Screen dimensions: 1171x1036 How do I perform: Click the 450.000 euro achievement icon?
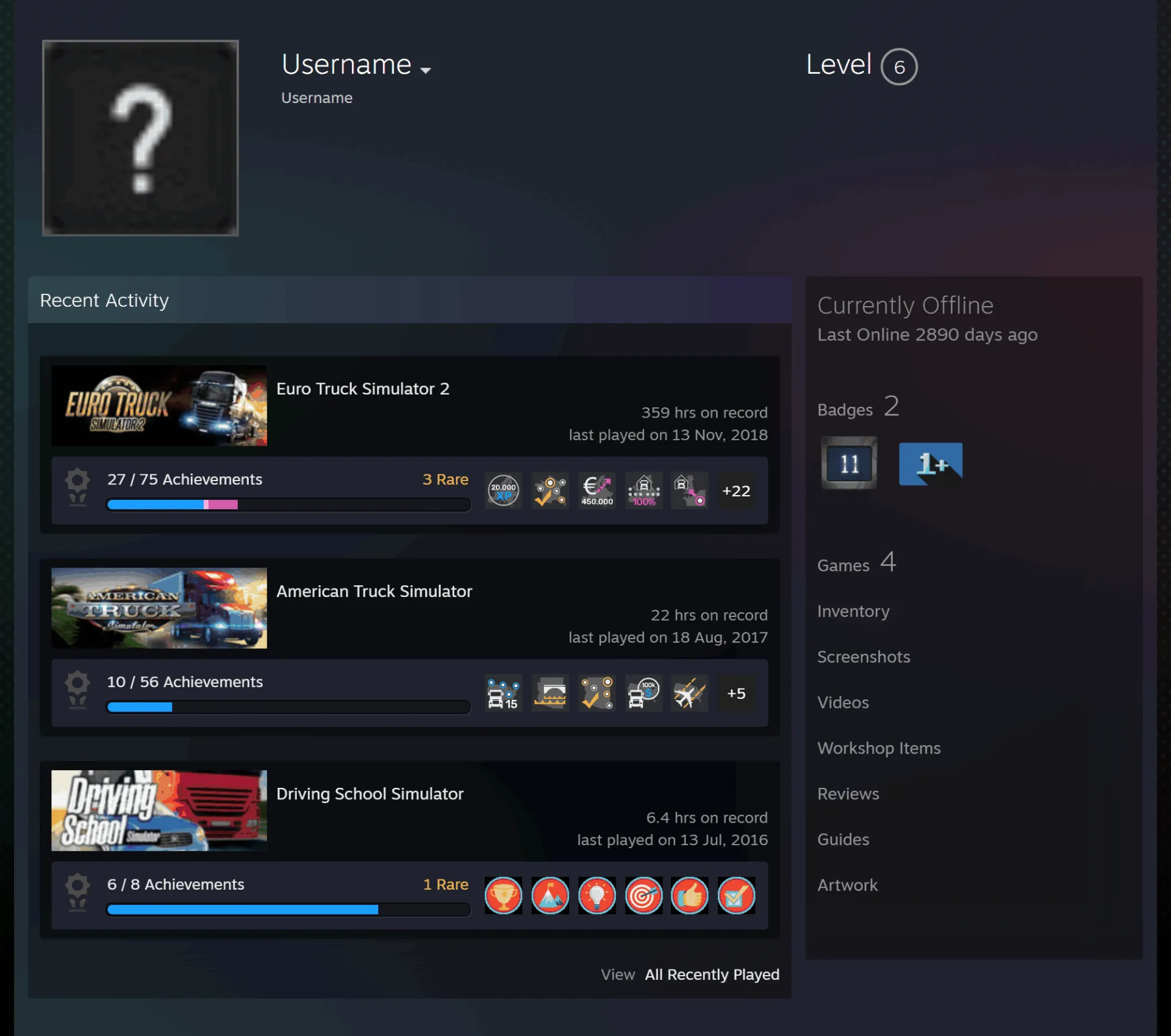tap(597, 491)
